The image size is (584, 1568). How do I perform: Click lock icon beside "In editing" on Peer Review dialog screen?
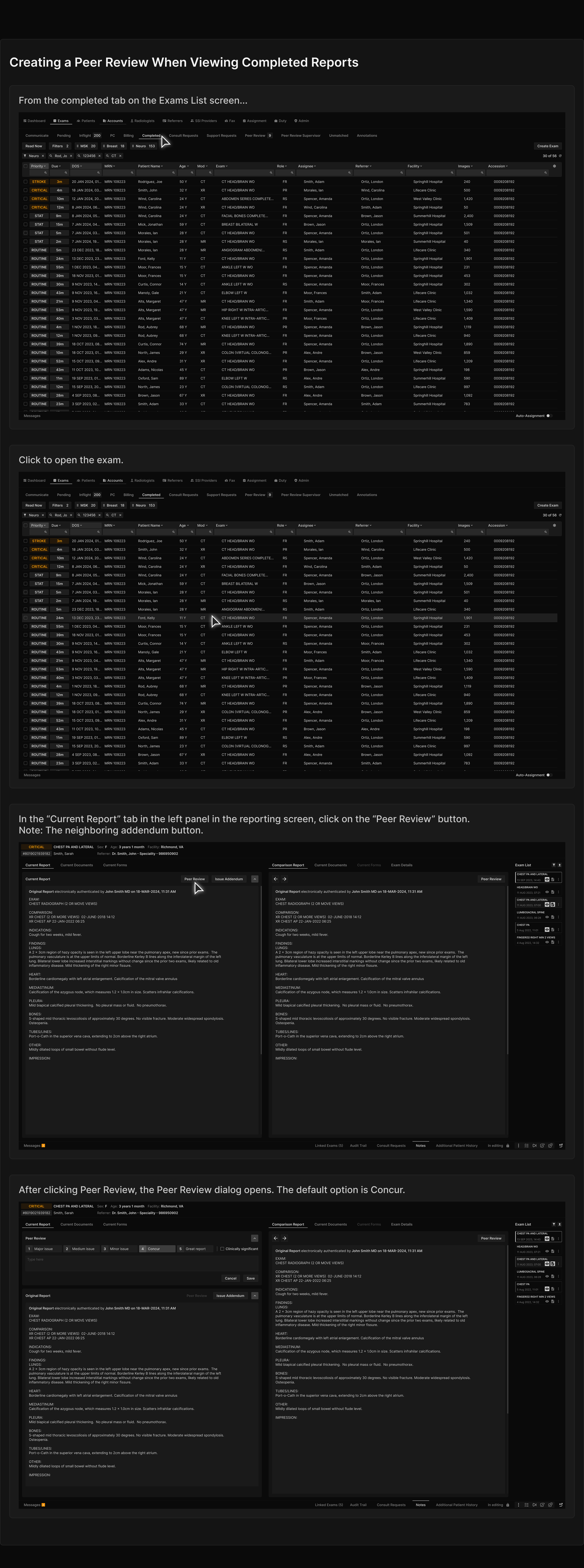(507, 1505)
